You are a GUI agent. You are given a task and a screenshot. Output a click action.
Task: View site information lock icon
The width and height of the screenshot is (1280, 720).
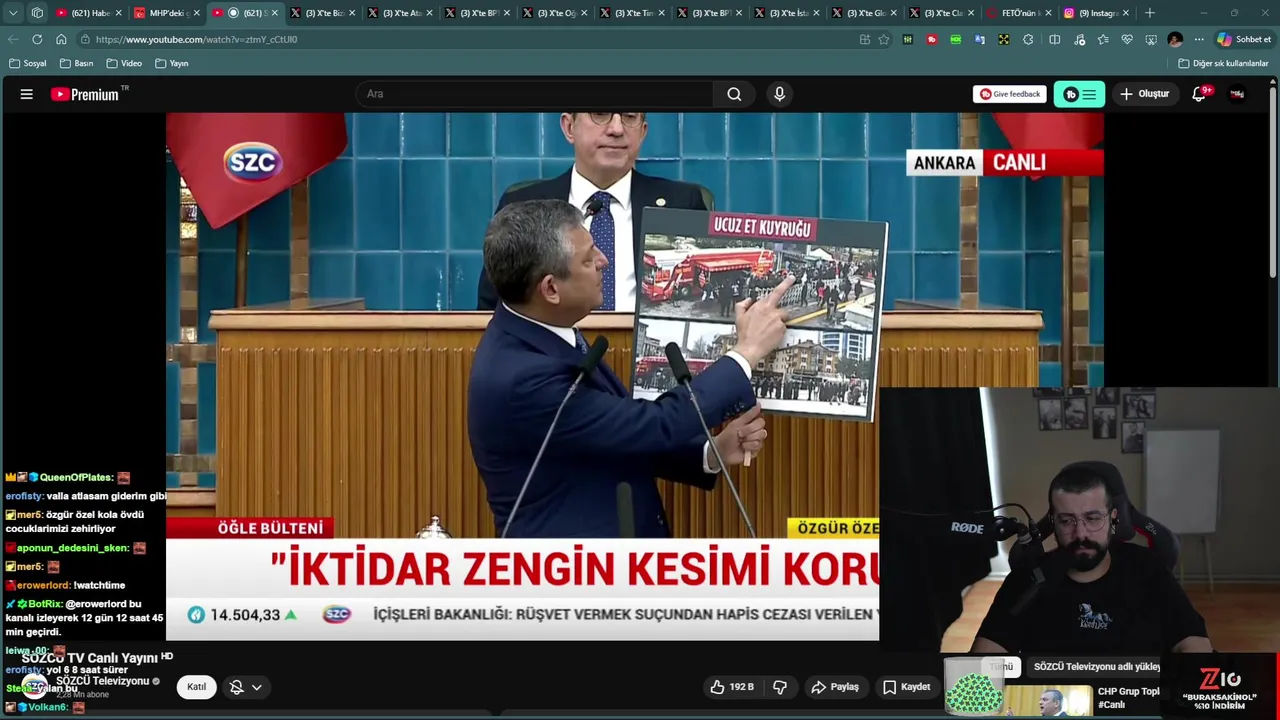86,39
